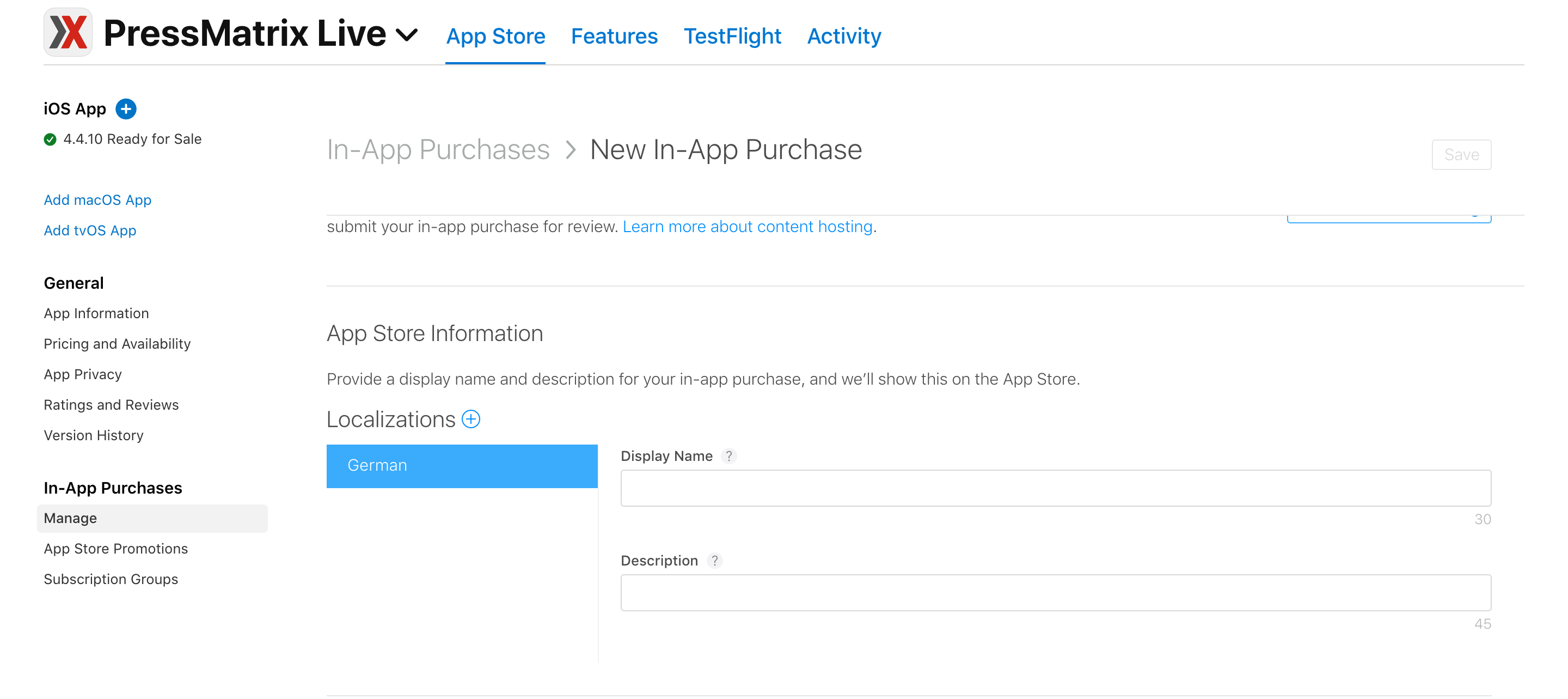Open App Store Promotions

click(x=115, y=549)
